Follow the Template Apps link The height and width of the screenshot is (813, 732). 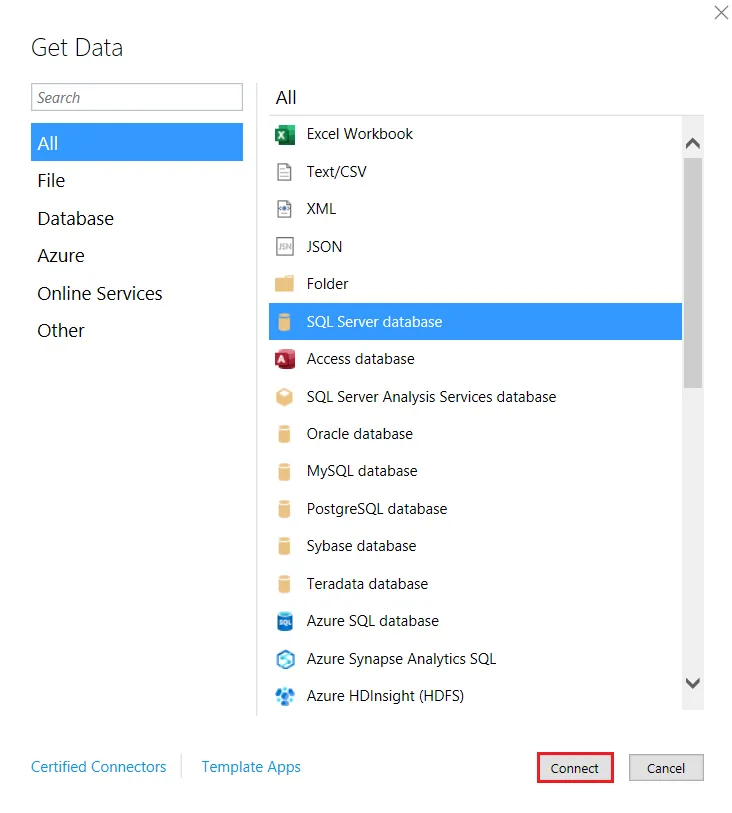251,767
